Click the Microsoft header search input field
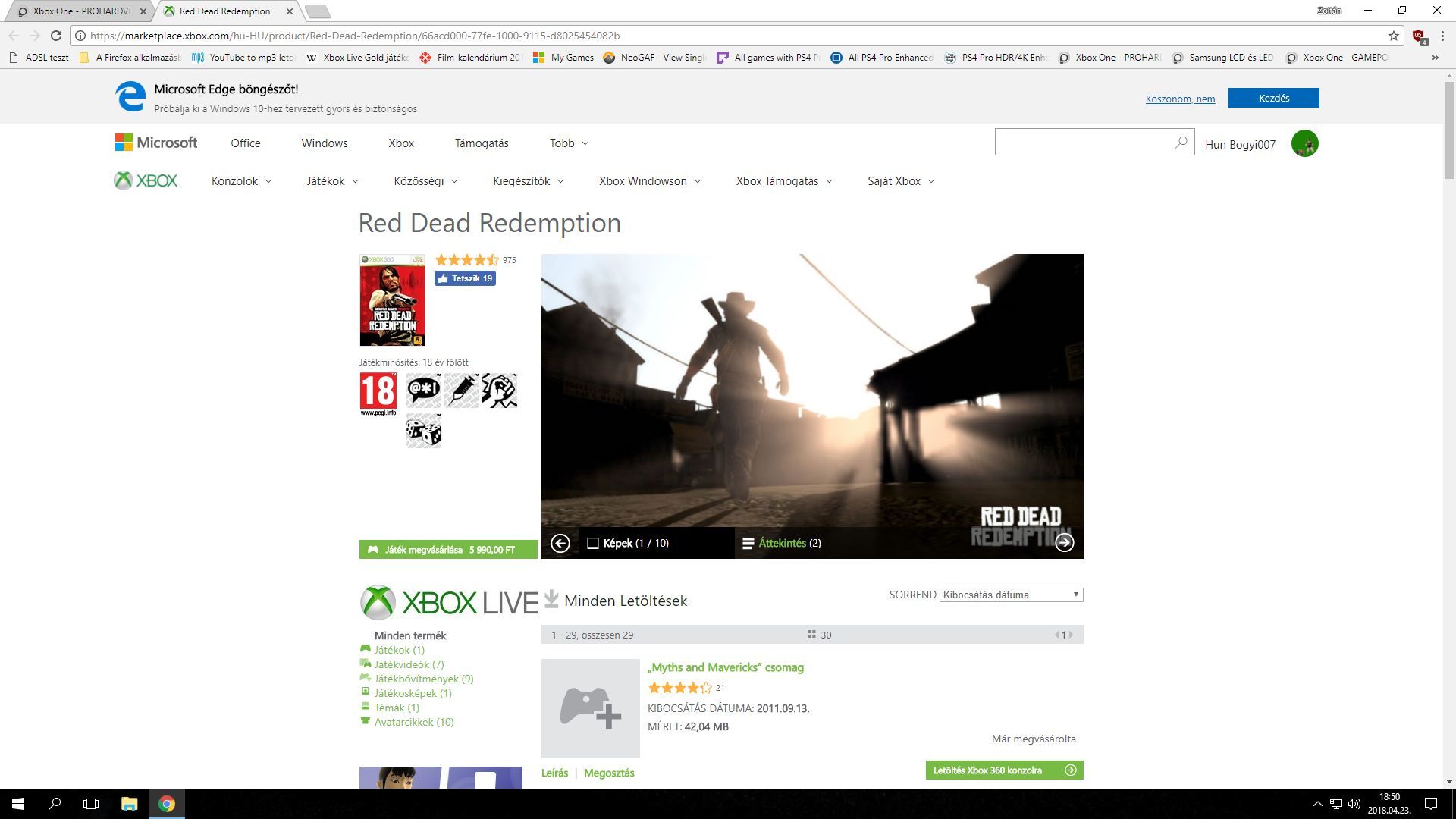The image size is (1456, 819). click(1083, 143)
